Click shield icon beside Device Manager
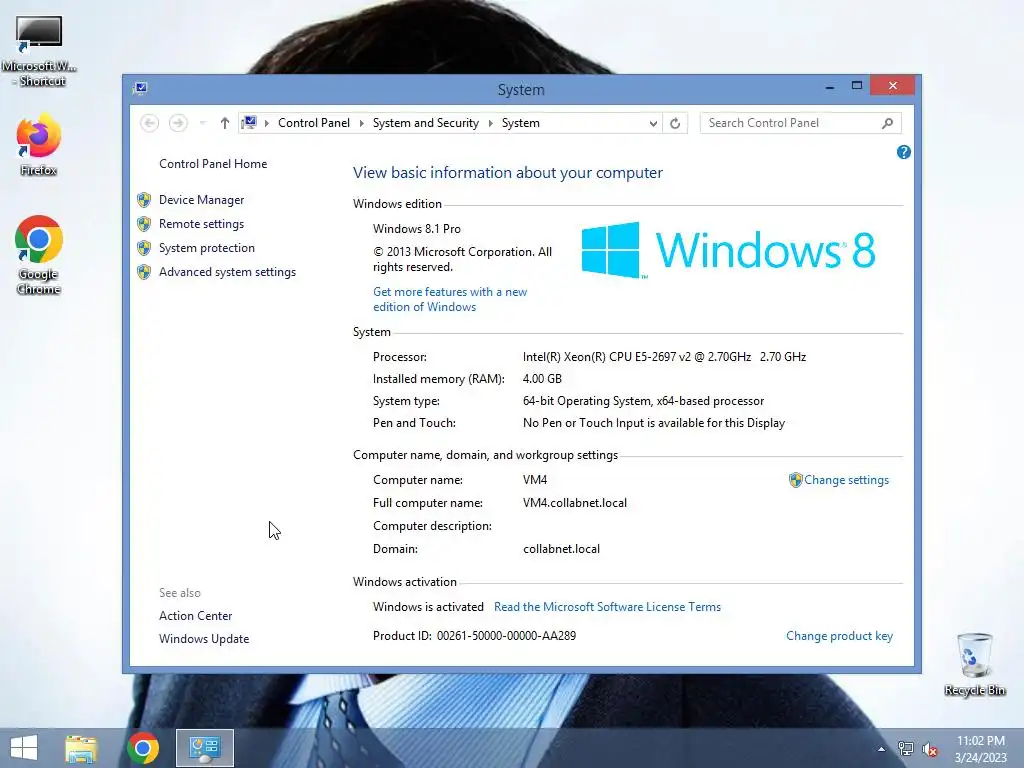Screen dimensions: 1024x768 click(144, 200)
